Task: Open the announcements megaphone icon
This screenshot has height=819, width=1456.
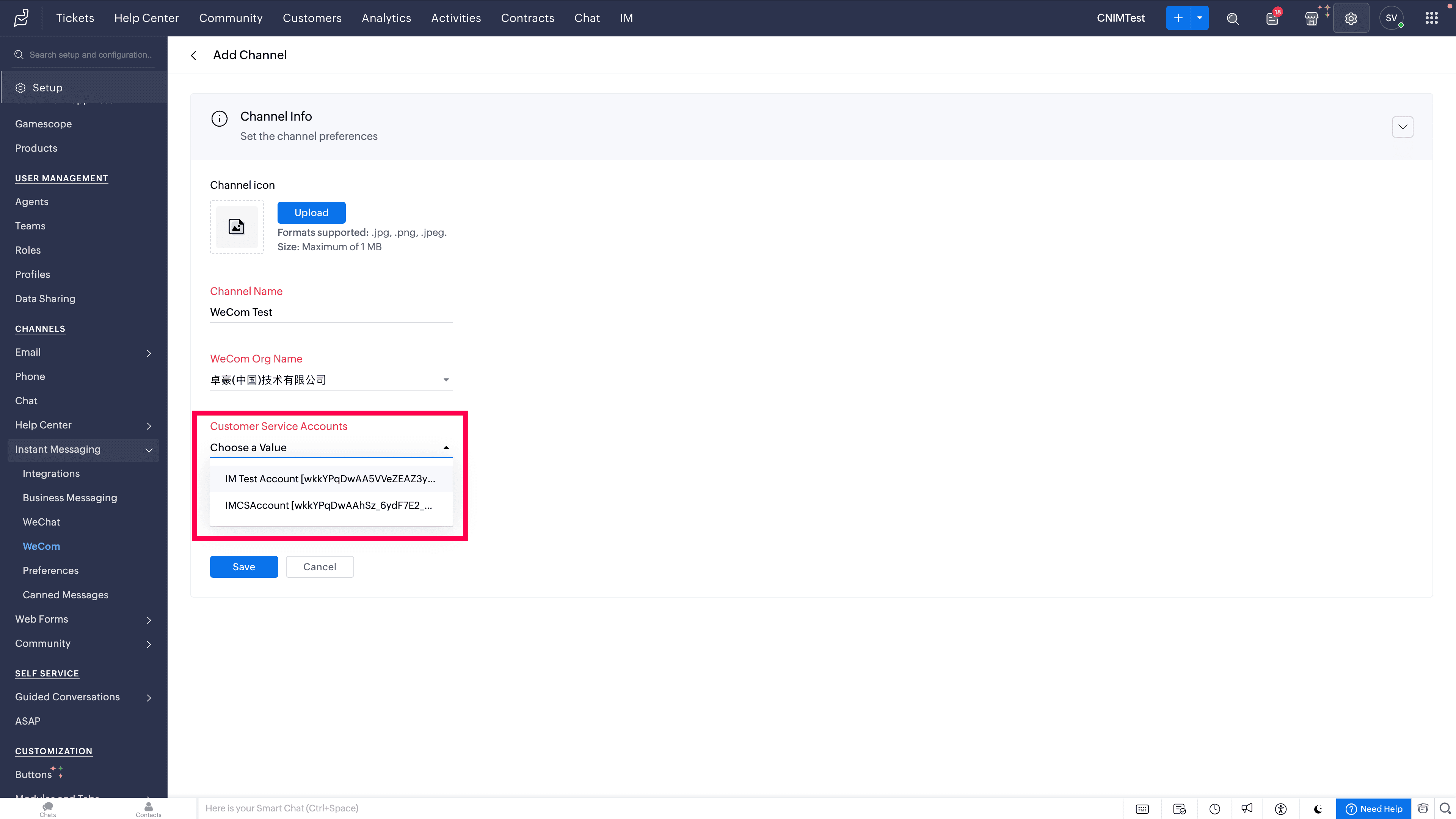Action: pos(1247,808)
